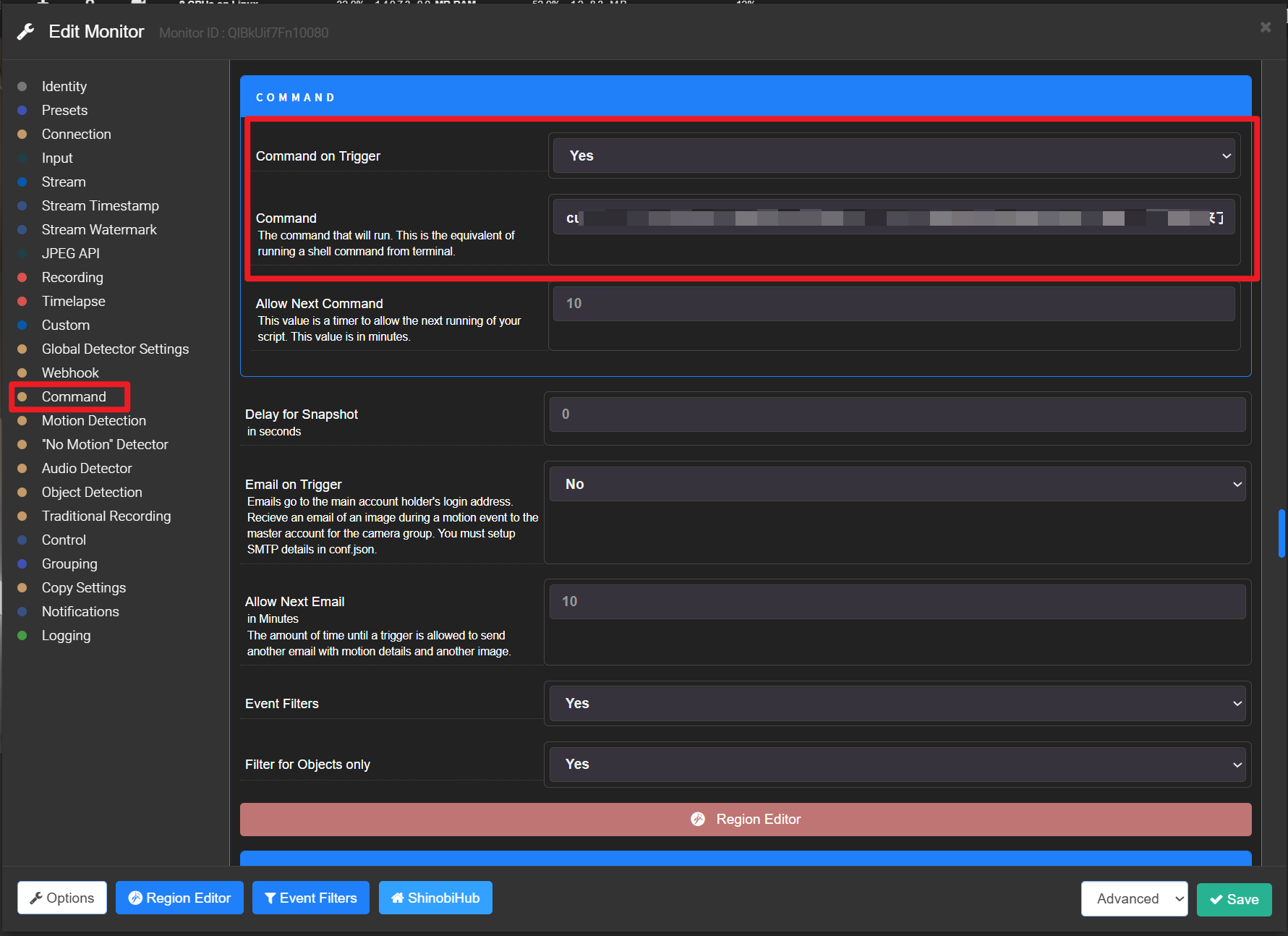Click the compass icon in the red Region Editor bar
Screen dimensions: 1288x936
point(698,819)
